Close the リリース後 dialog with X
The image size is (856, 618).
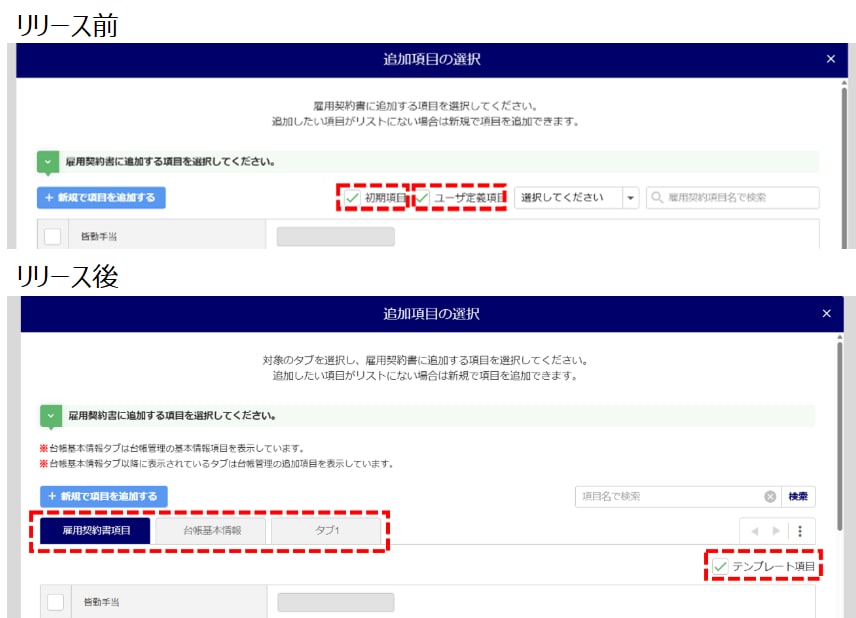(826, 314)
